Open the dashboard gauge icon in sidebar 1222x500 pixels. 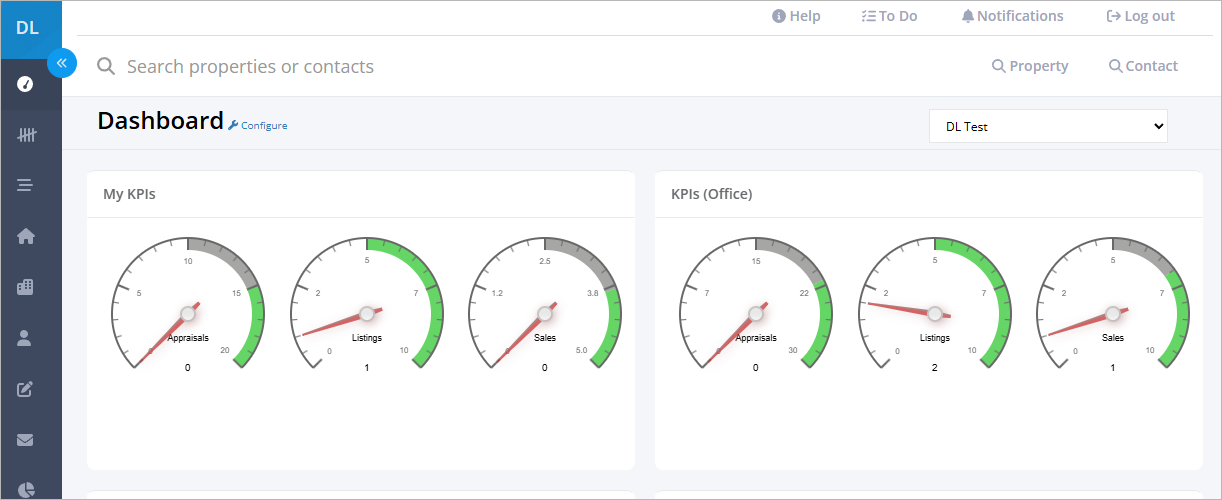click(26, 84)
